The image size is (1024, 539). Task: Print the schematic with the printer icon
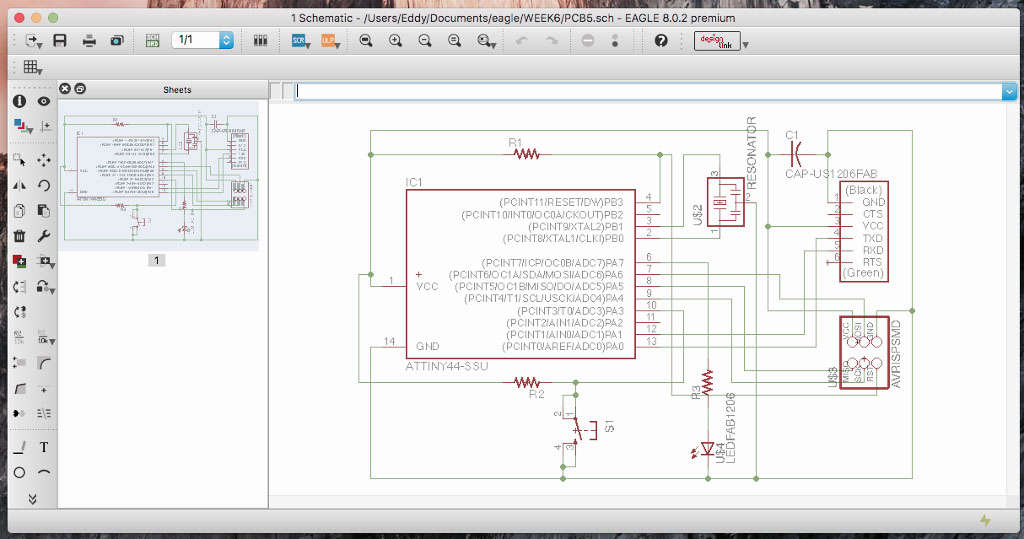point(89,41)
